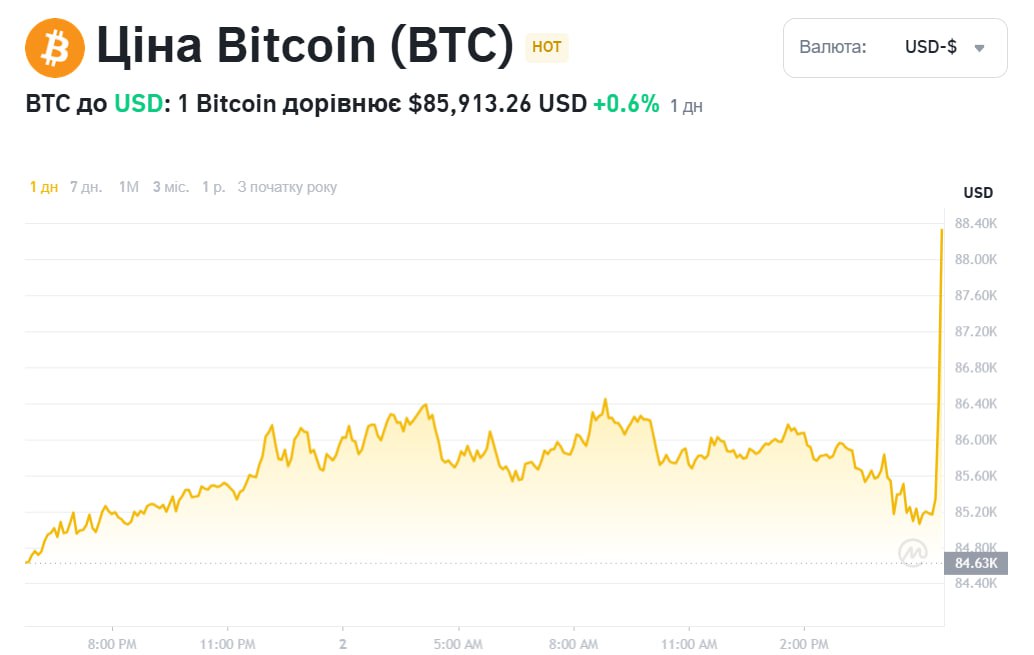The image size is (1034, 655).
Task: Select the З початку року range
Action: click(288, 187)
